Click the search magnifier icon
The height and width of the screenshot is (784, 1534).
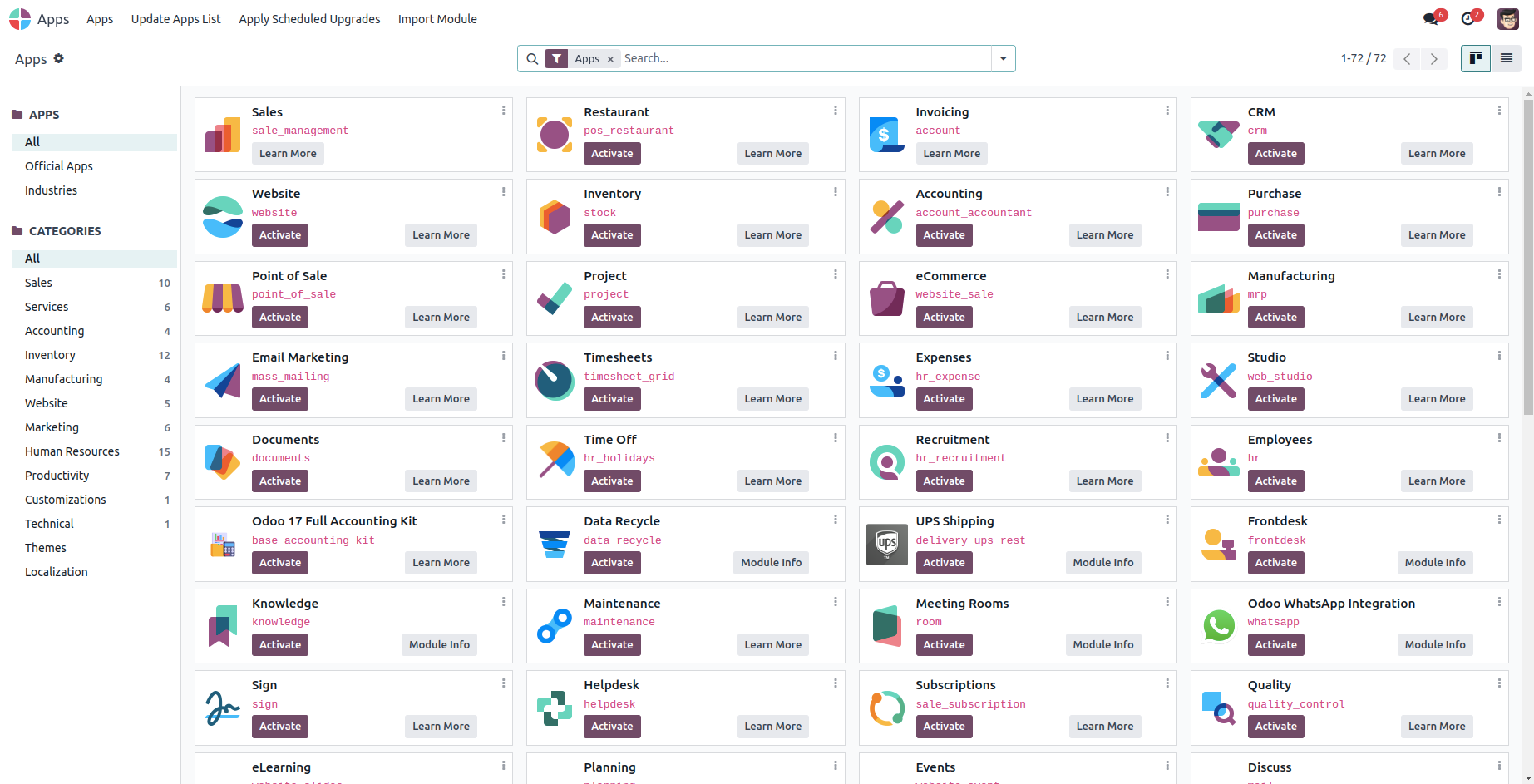point(532,58)
